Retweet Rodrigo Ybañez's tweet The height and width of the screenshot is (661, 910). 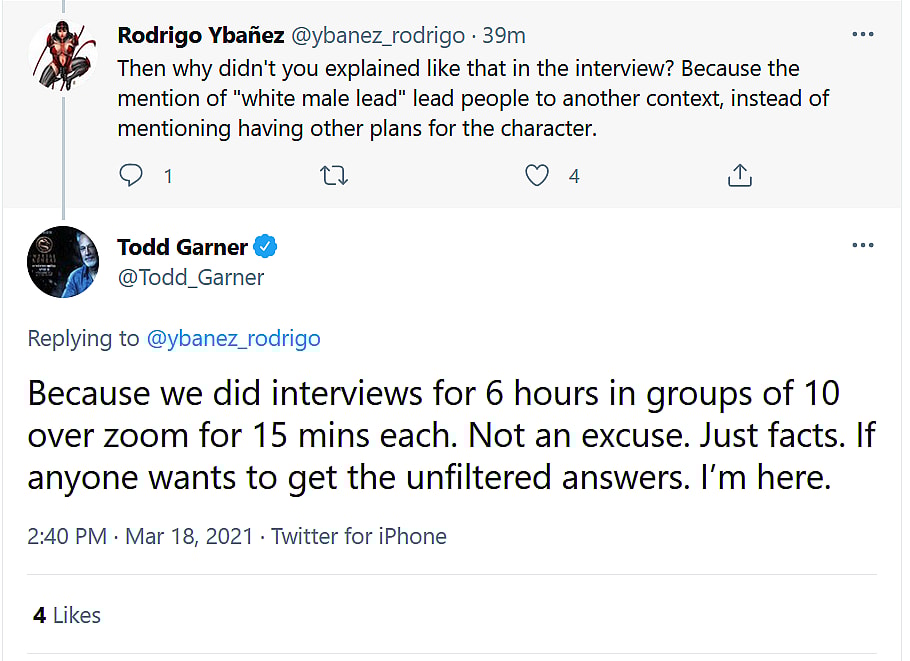point(333,176)
